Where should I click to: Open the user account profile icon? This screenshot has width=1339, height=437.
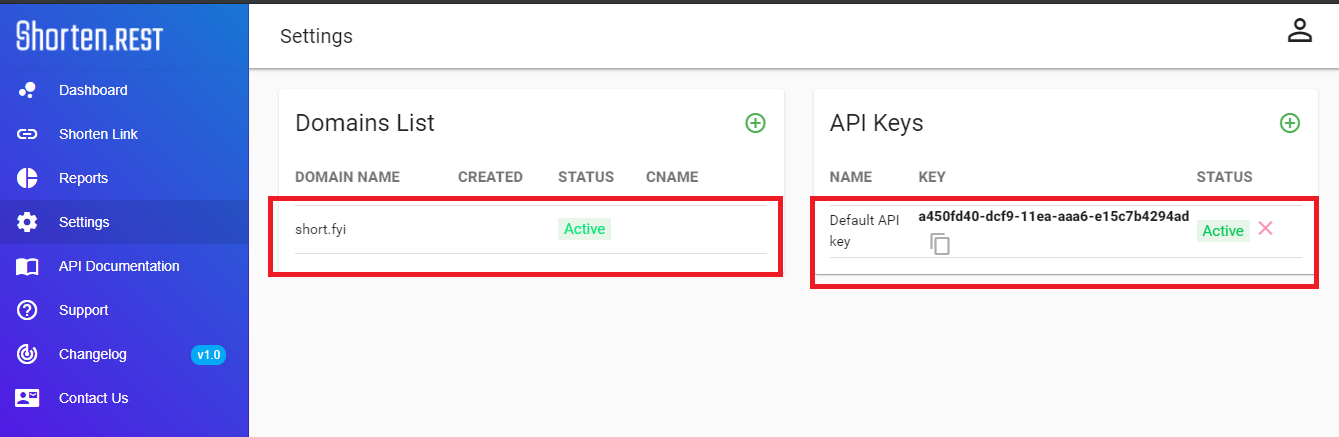(1299, 30)
